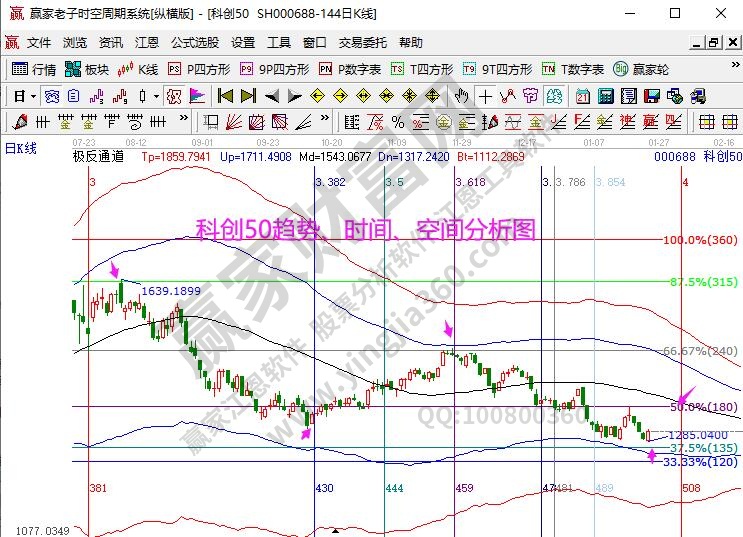Open the K线 chart view
Screen dimensions: 743x537
click(139, 69)
